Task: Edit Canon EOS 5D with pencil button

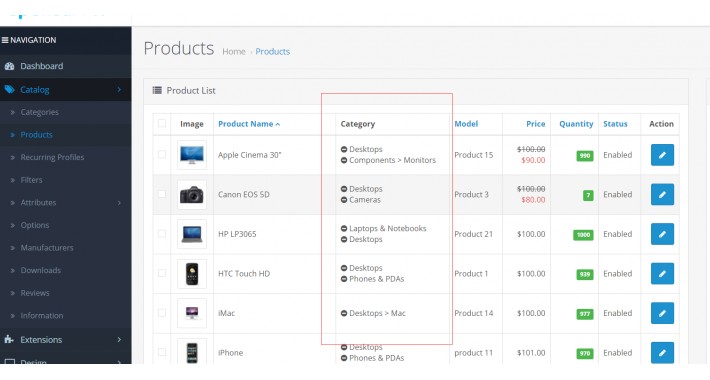Action: pyautogui.click(x=662, y=194)
